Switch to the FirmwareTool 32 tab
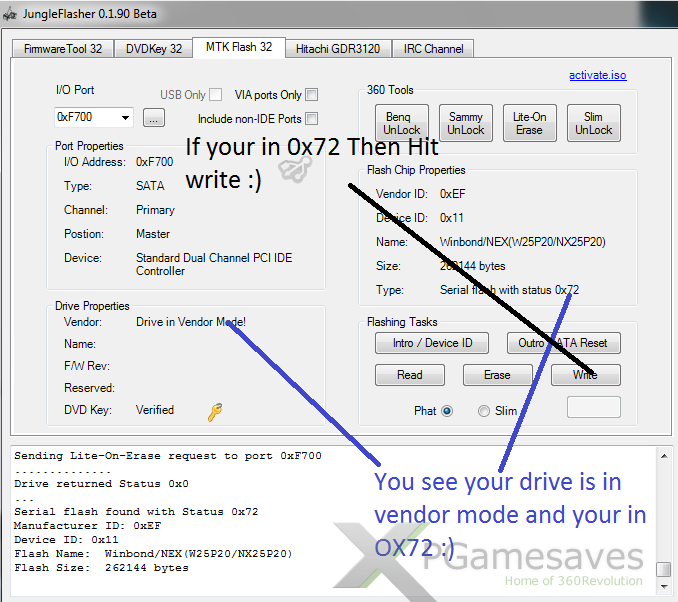 (61, 48)
